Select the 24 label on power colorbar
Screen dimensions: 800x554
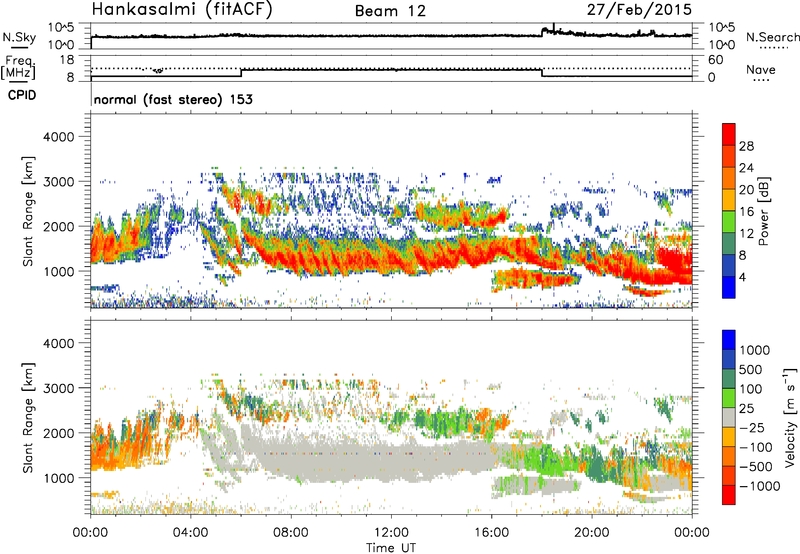click(x=746, y=168)
